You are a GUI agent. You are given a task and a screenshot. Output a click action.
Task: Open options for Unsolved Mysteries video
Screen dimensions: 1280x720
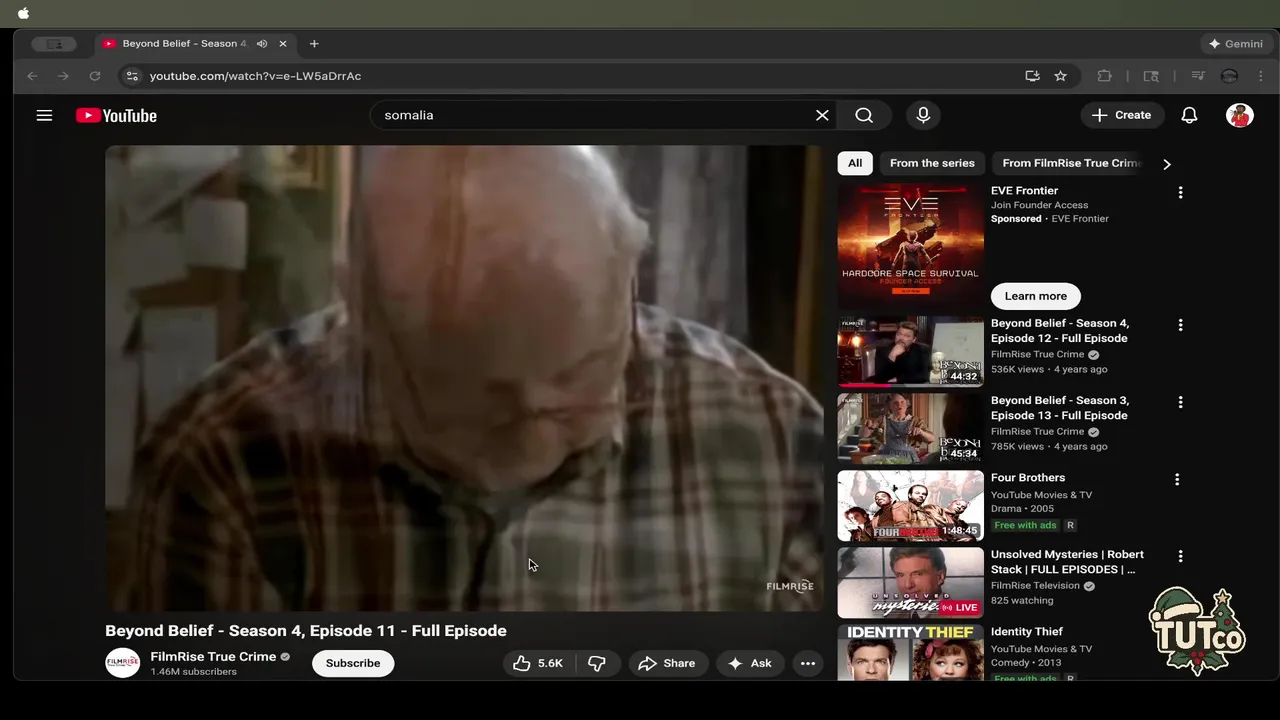click(1180, 556)
